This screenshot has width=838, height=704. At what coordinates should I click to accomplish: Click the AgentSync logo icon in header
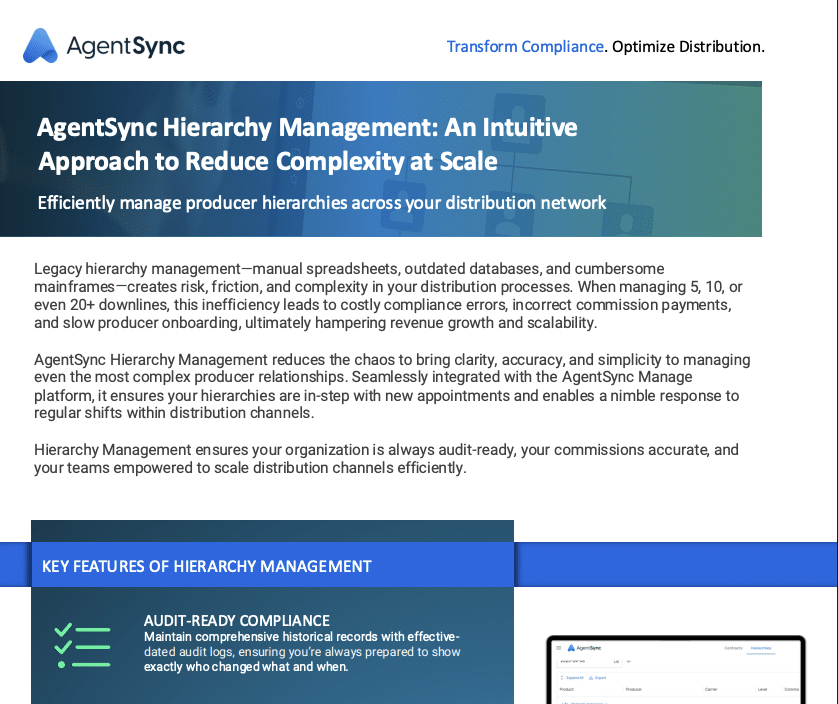(41, 45)
